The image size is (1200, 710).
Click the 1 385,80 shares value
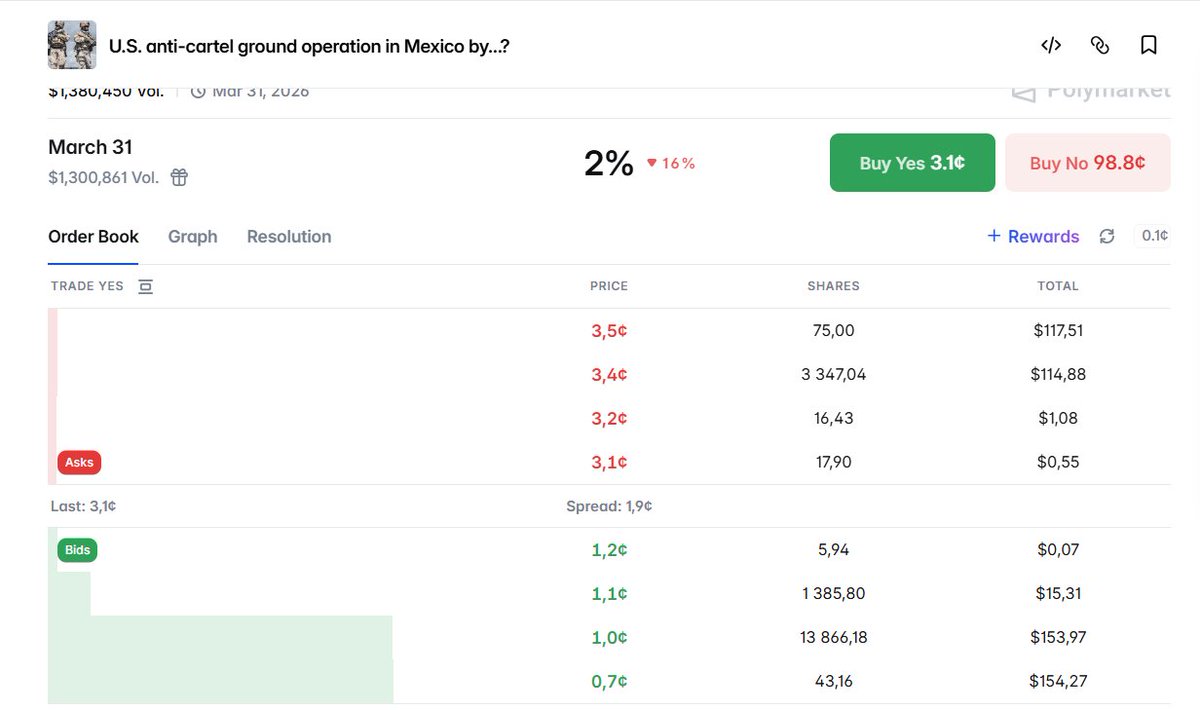[x=834, y=593]
